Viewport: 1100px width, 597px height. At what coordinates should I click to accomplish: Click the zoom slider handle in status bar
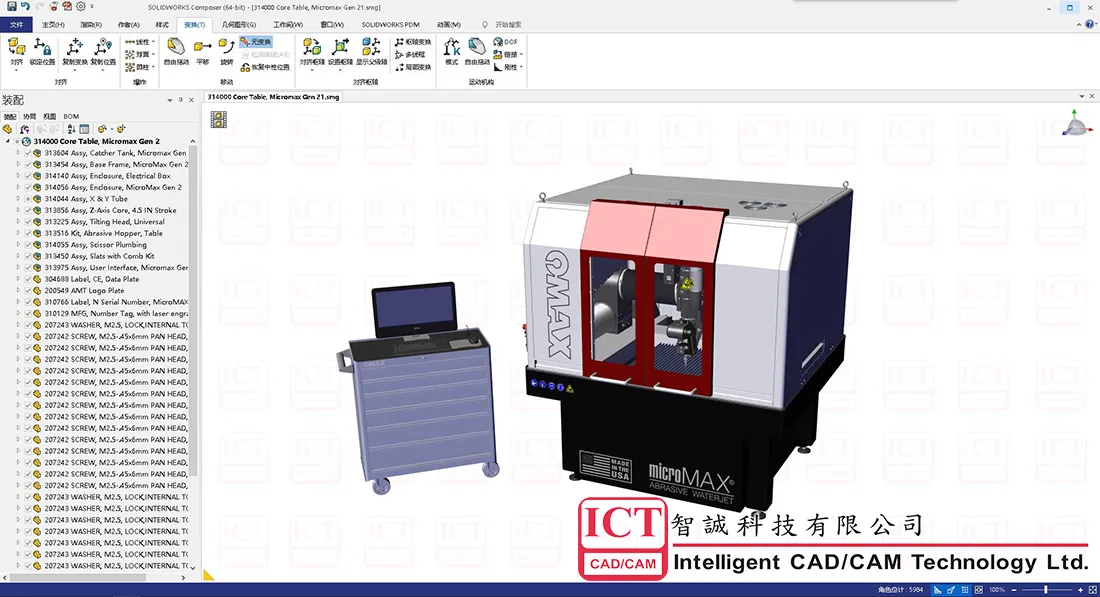1045,590
